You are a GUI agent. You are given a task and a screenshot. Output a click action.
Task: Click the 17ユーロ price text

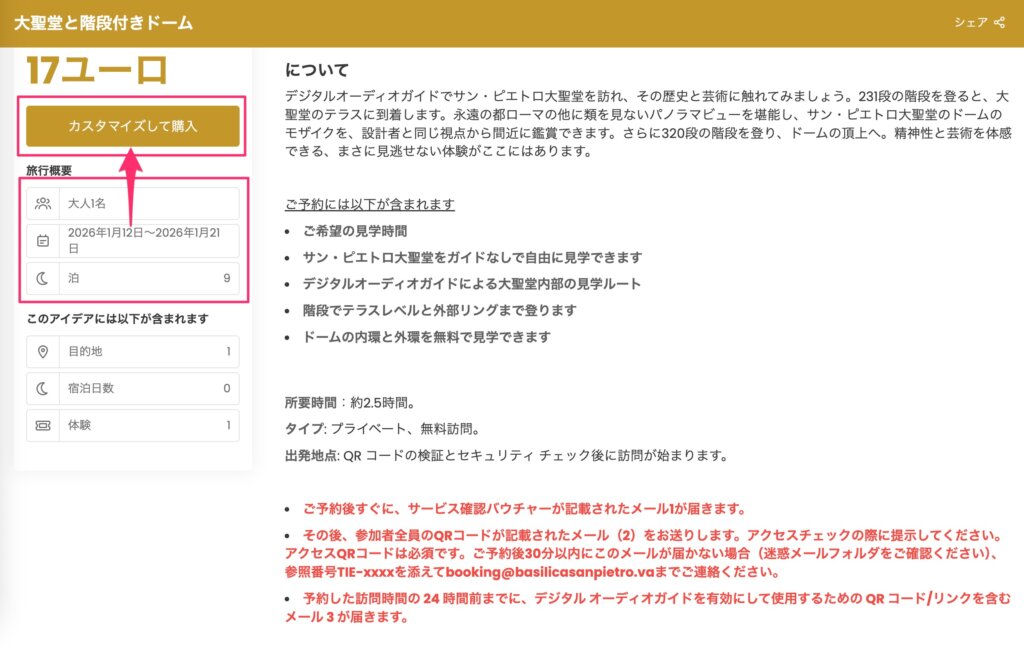point(96,70)
